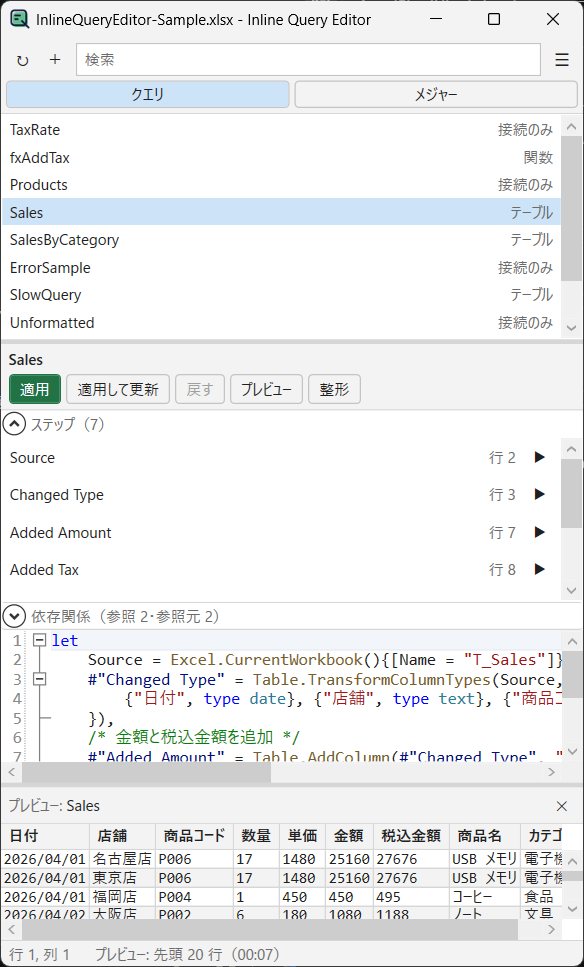Click the query list scrollbar up arrow
This screenshot has width=584, height=967.
coord(572,127)
